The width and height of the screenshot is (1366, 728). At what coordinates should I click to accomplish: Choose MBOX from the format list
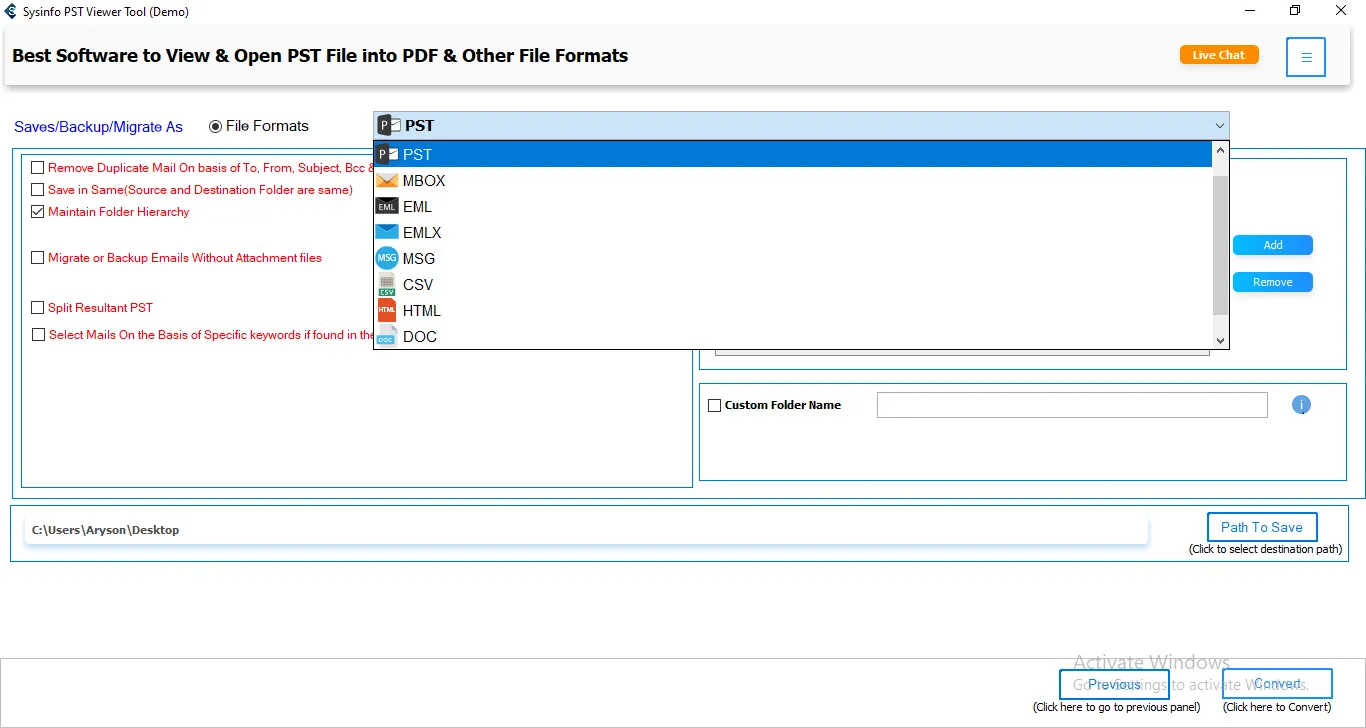point(792,181)
